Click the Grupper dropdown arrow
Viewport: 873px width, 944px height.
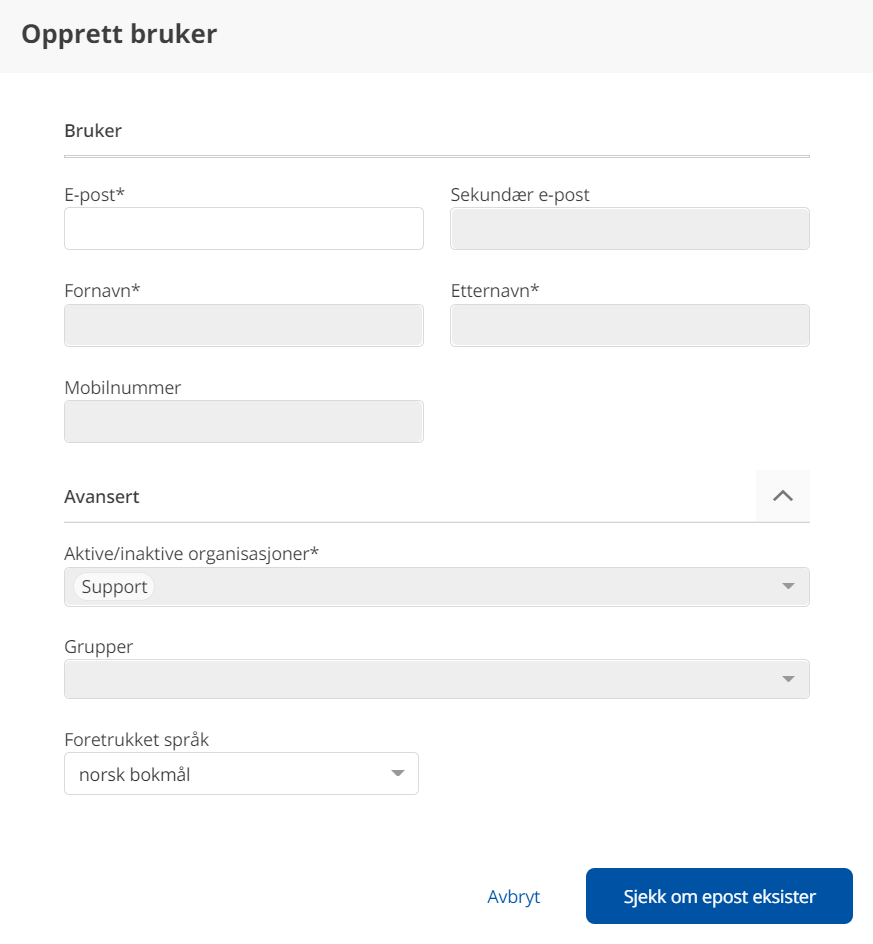tap(788, 679)
